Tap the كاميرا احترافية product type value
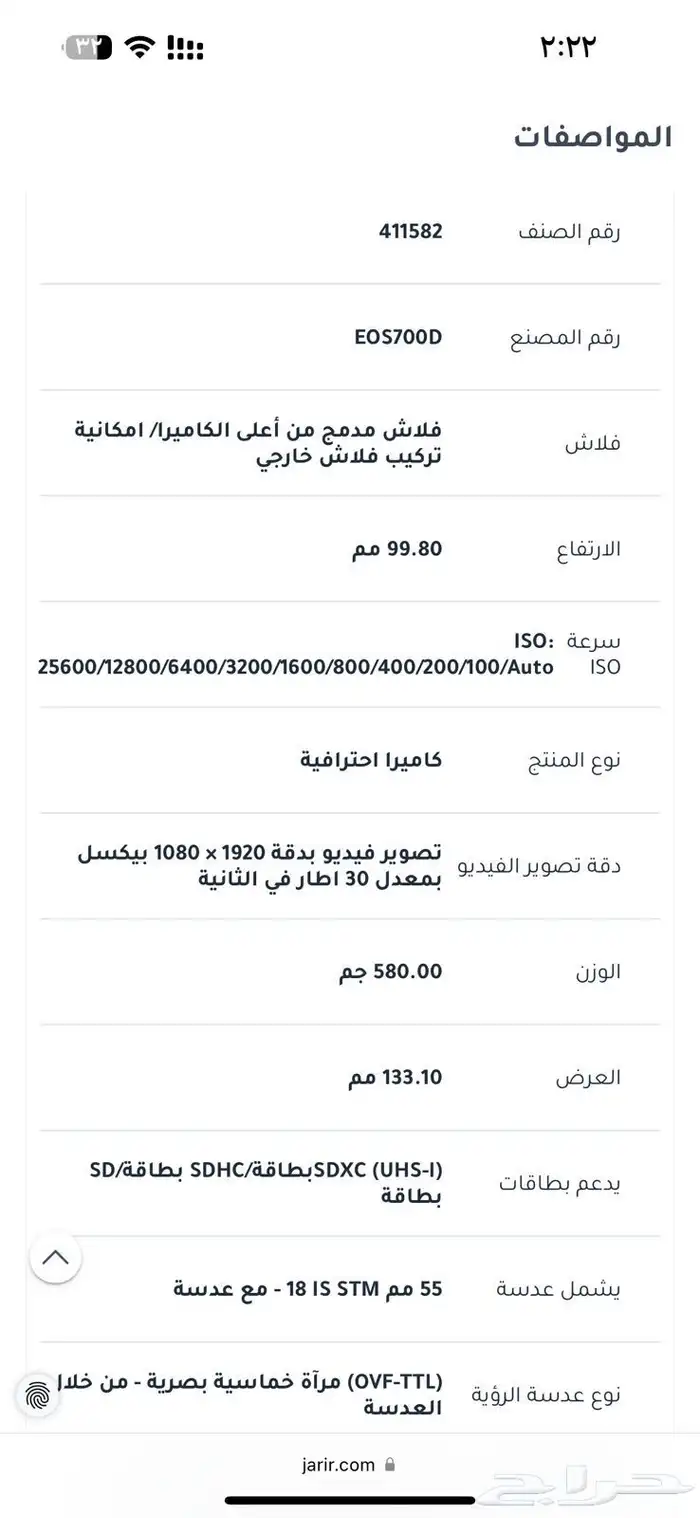This screenshot has height=1518, width=700. coord(371,760)
